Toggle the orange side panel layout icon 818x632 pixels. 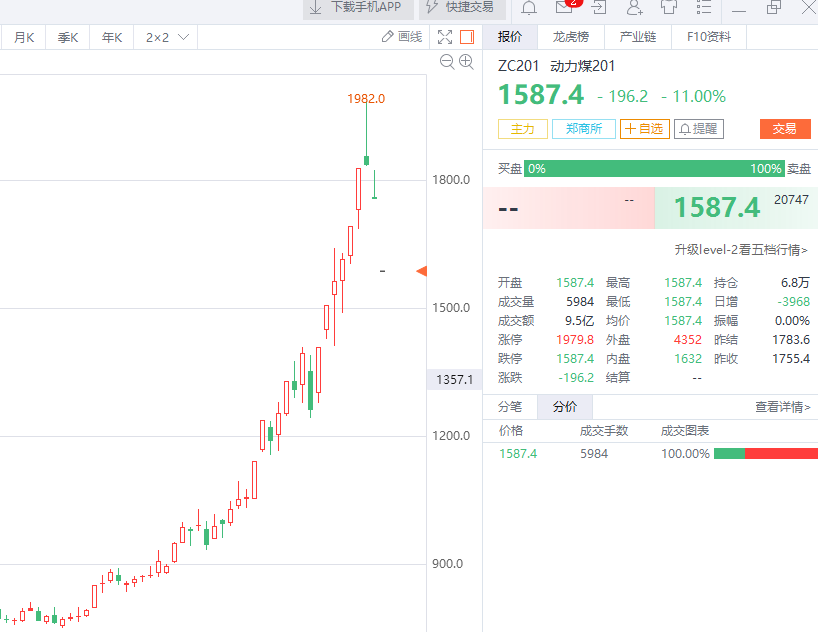coord(466,37)
